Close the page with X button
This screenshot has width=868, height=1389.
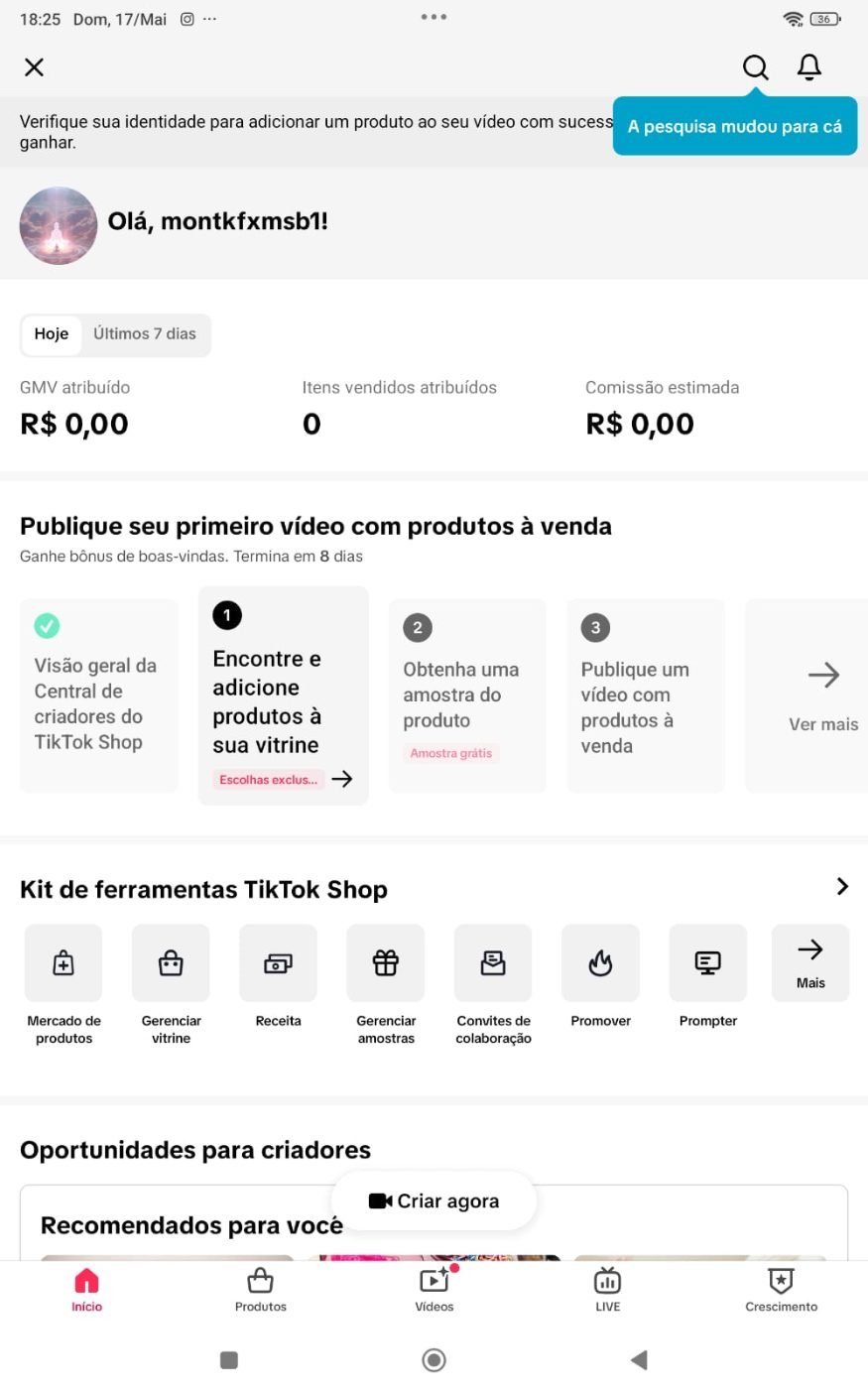tap(34, 66)
